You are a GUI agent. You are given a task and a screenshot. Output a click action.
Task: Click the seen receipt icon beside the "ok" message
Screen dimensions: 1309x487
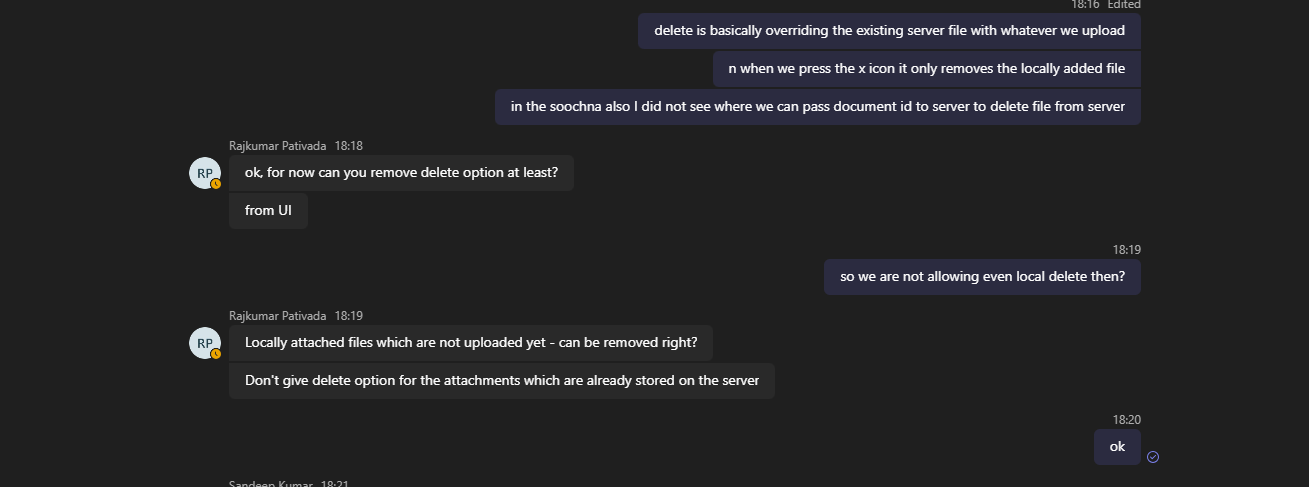[x=1153, y=457]
